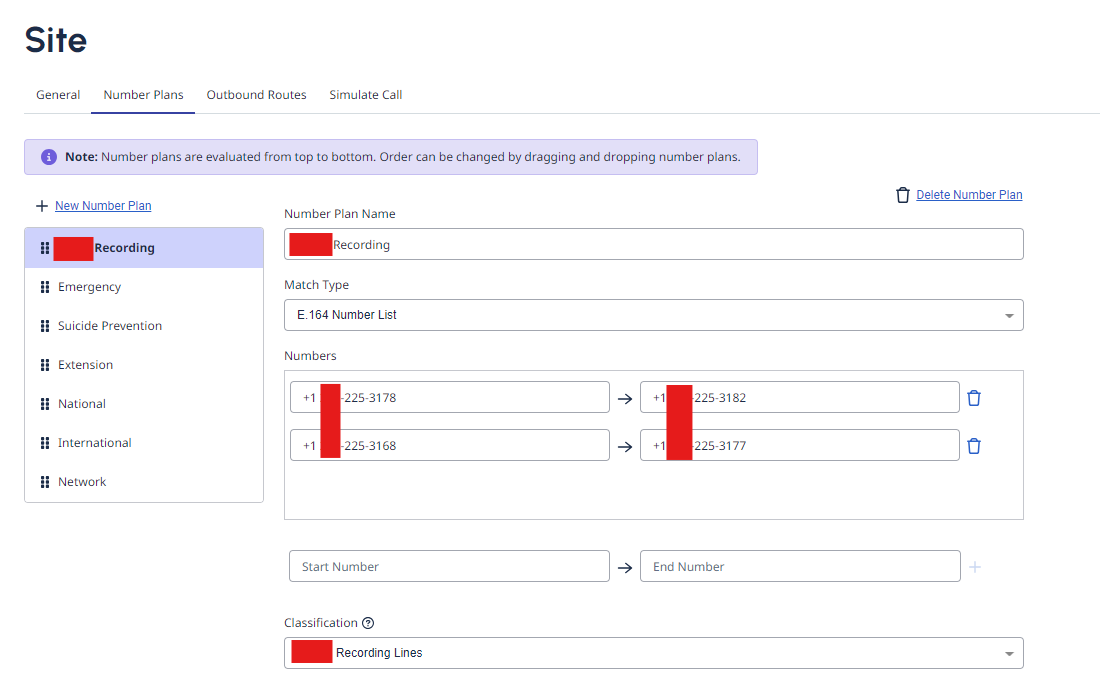The image size is (1100, 683).
Task: Click the End Number input field
Action: [x=799, y=567]
